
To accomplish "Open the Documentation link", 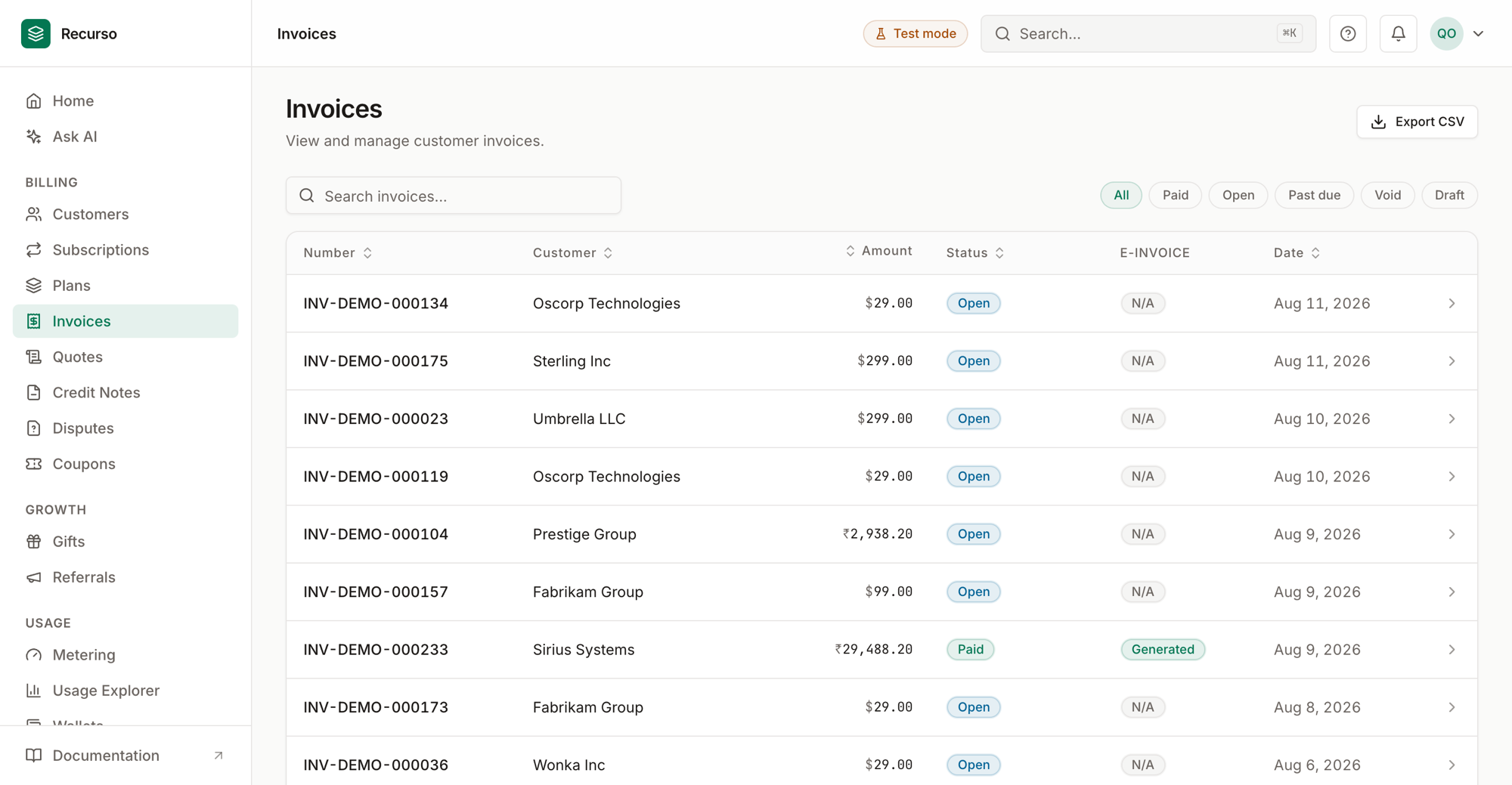I will click(125, 755).
